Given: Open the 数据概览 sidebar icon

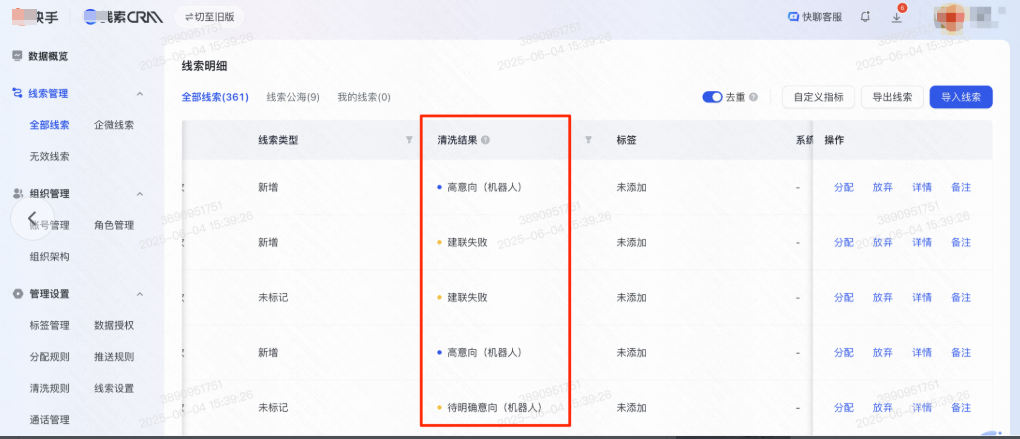Looking at the screenshot, I should click(x=18, y=57).
